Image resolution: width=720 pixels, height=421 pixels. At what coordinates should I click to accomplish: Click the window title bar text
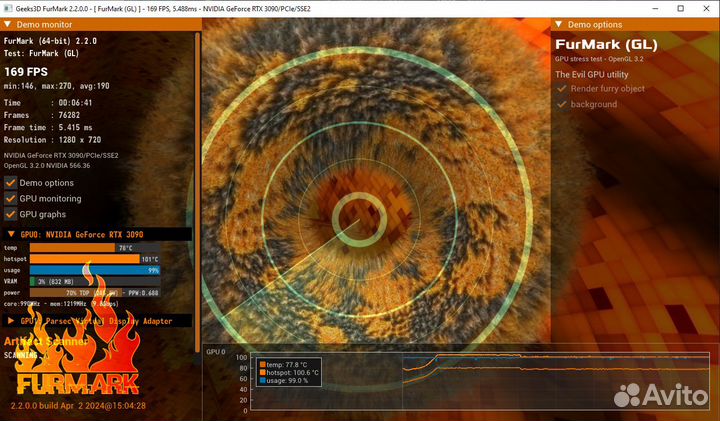click(163, 8)
